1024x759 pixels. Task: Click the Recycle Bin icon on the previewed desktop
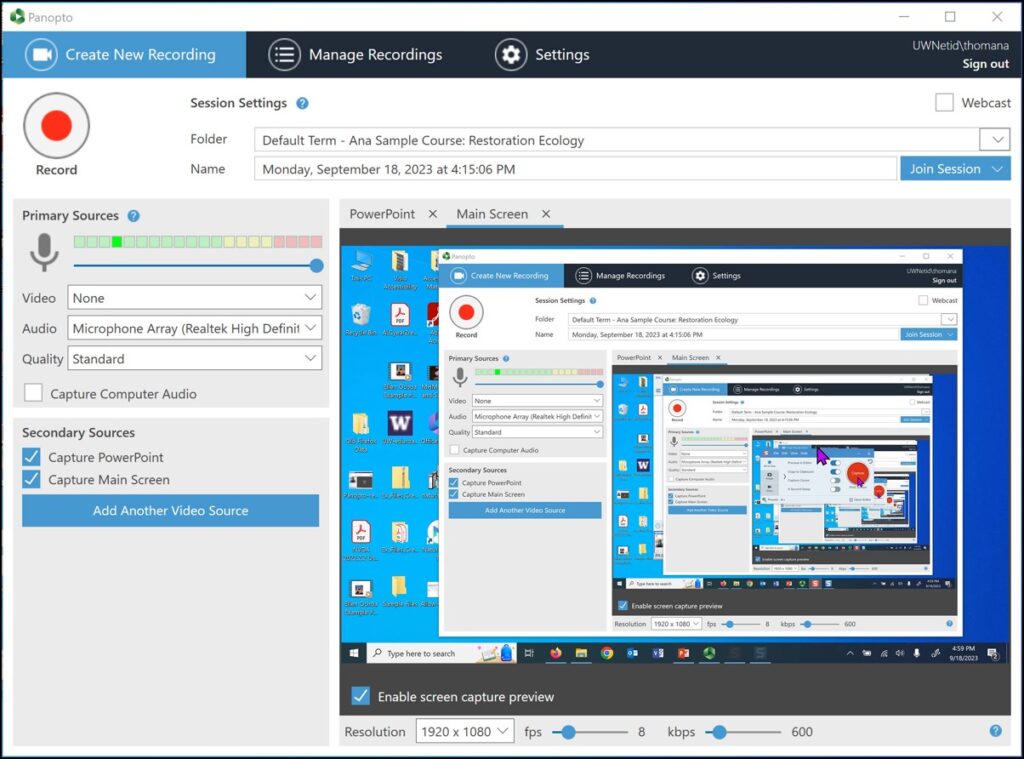point(360,315)
